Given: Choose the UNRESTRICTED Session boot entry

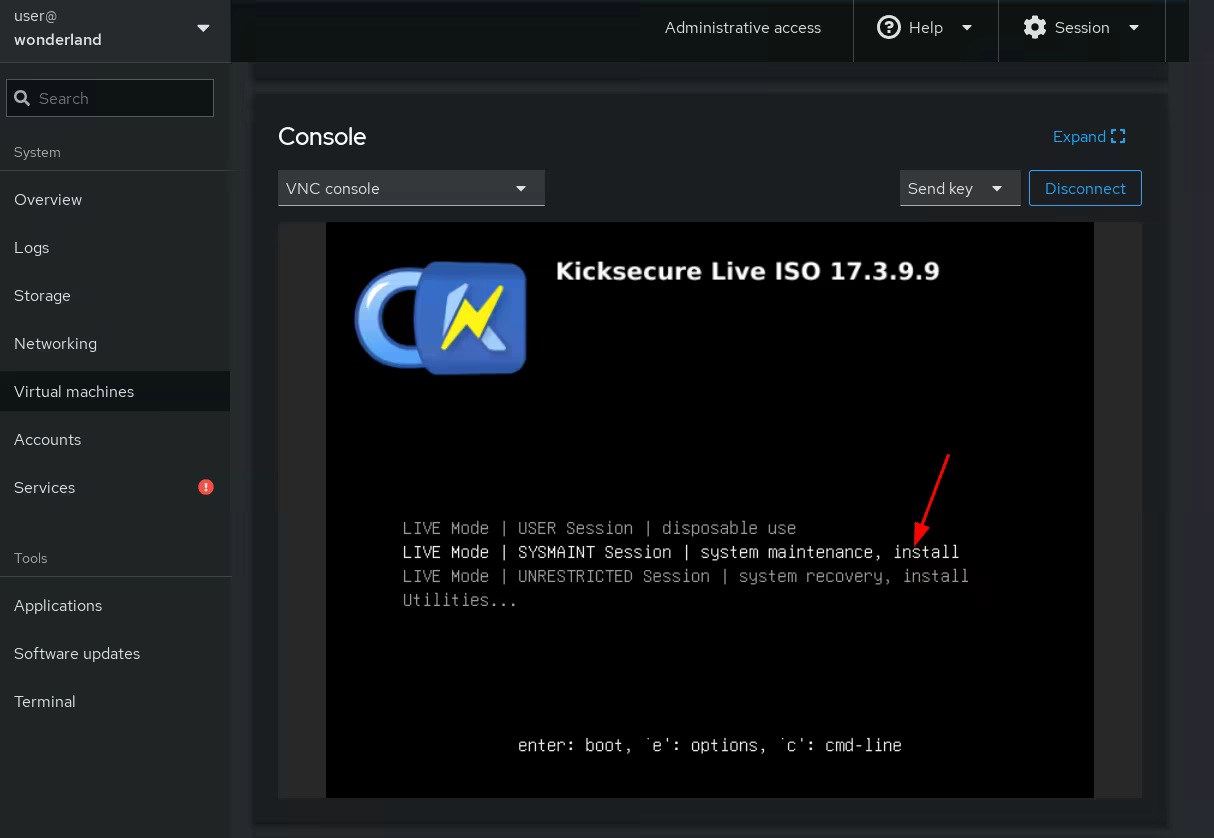Looking at the screenshot, I should coord(685,576).
